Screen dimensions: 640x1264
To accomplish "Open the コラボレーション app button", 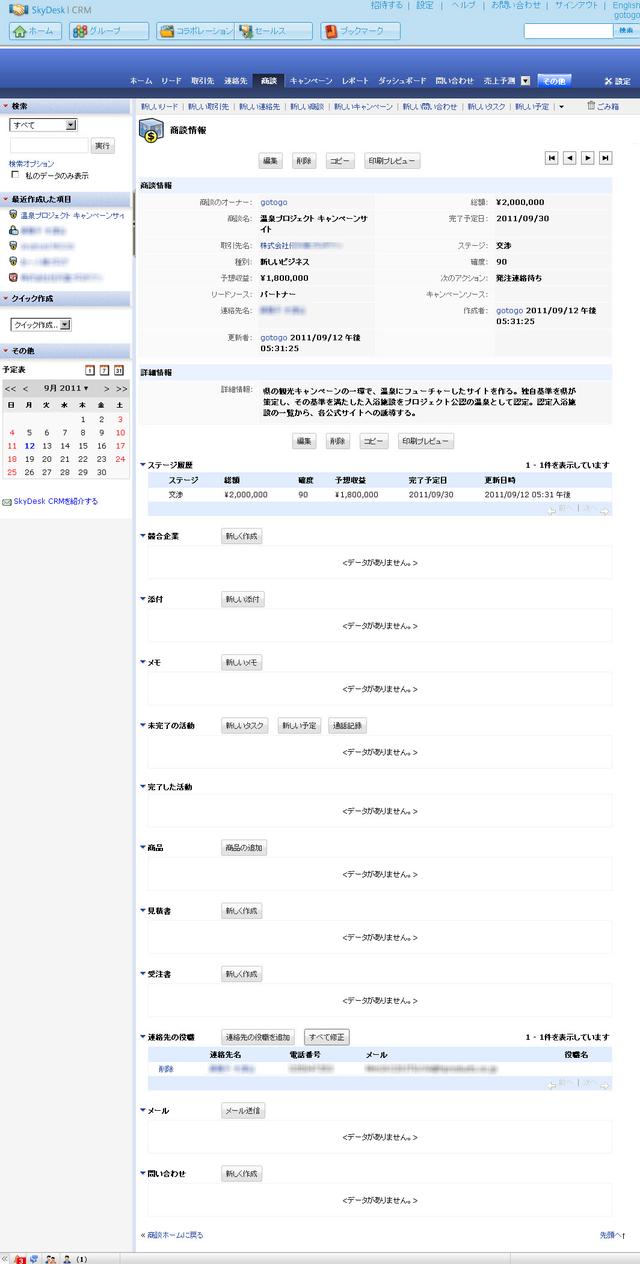I will (x=195, y=31).
